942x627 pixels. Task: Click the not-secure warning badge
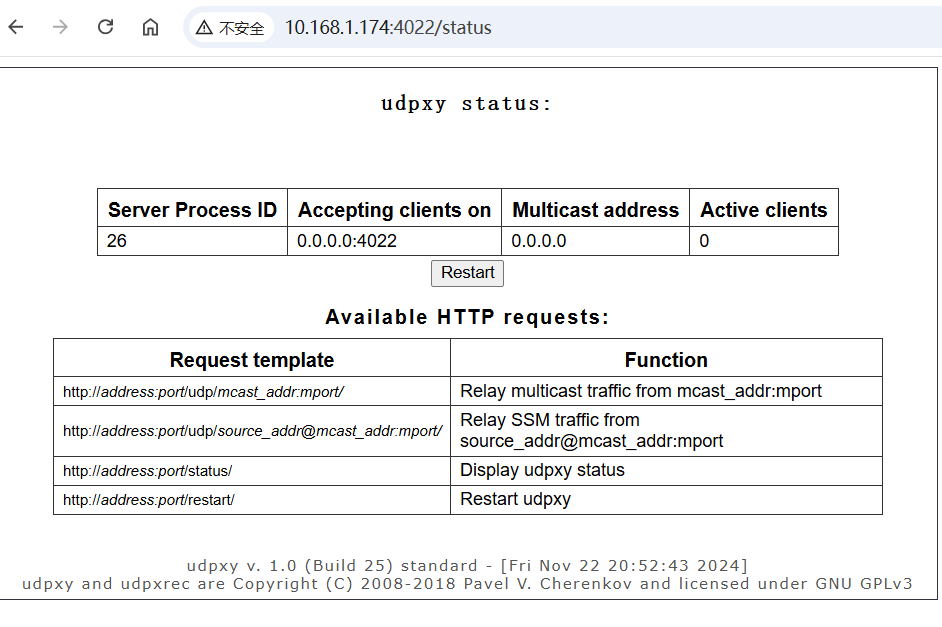pyautogui.click(x=231, y=28)
